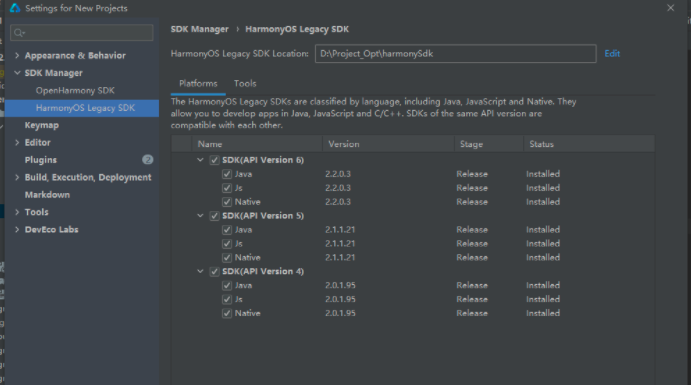Click the search magnifier icon
This screenshot has height=385, width=691.
(19, 33)
